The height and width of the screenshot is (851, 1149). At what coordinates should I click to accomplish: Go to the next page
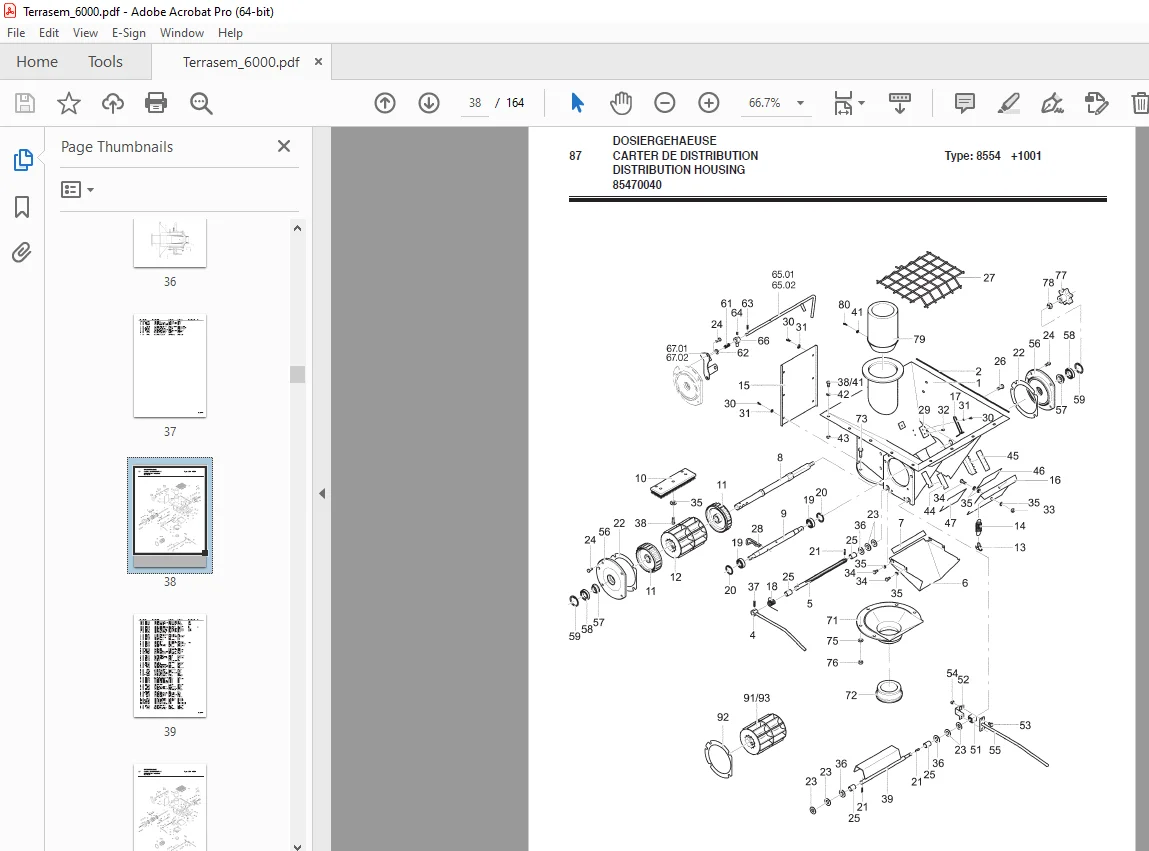(x=429, y=103)
